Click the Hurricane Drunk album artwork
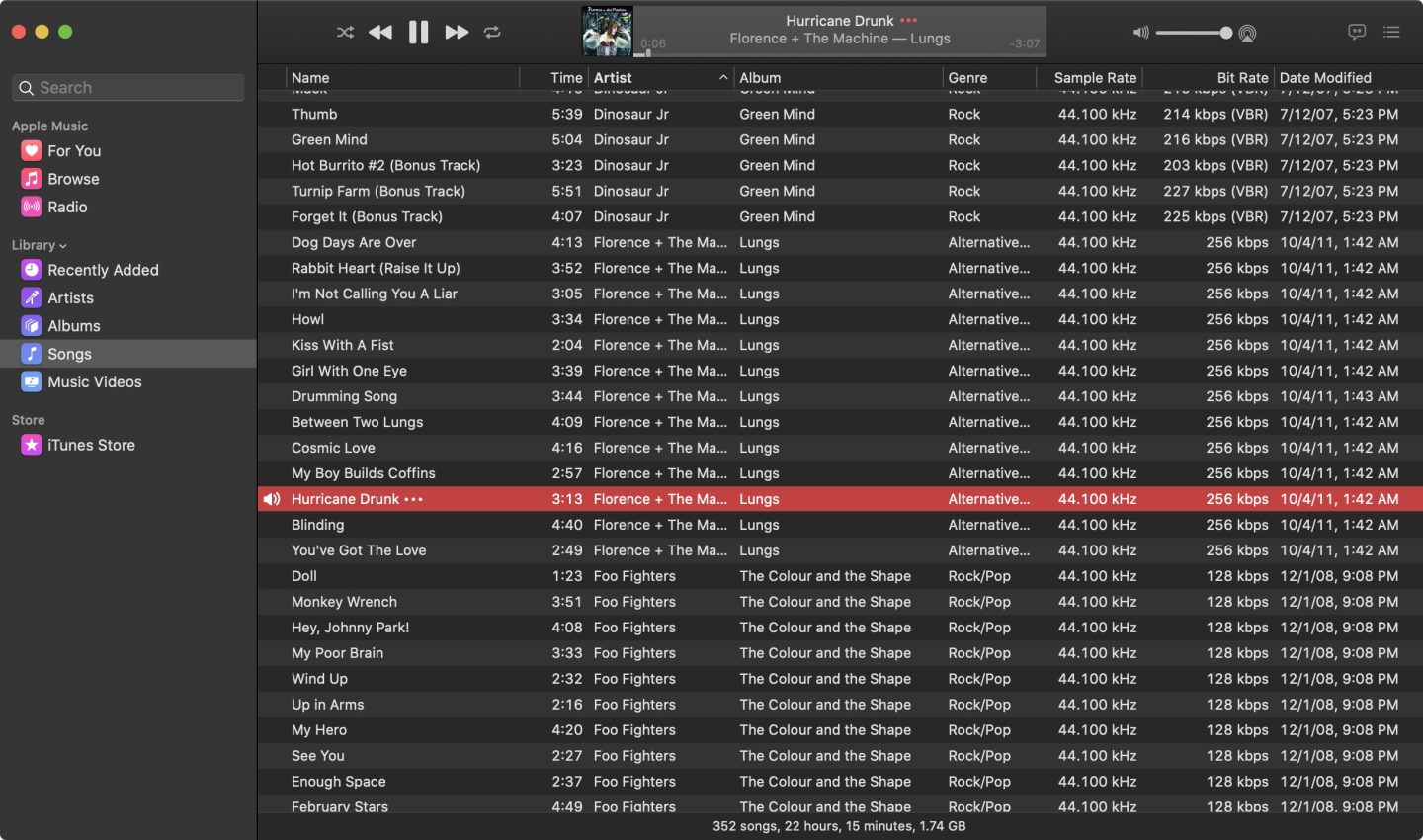This screenshot has height=840, width=1423. 607,31
